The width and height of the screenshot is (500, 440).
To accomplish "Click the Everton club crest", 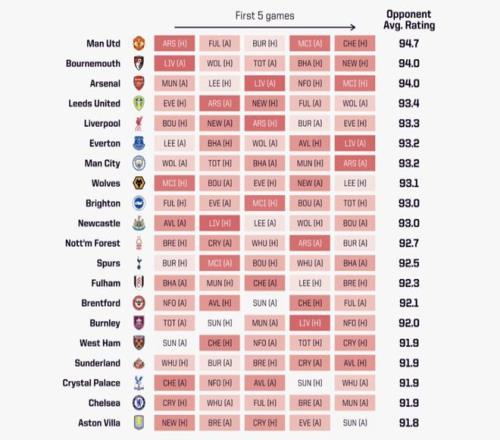I will [x=139, y=143].
